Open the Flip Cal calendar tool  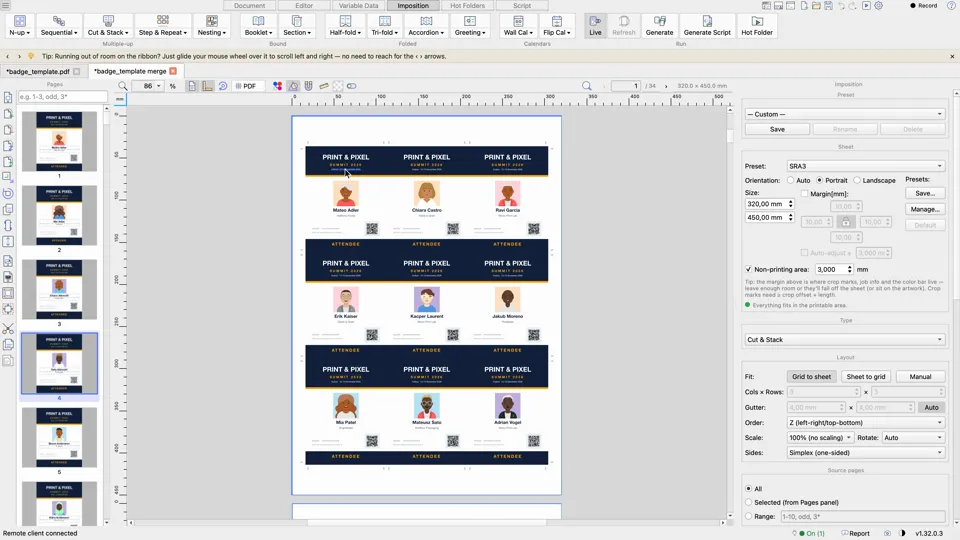click(557, 26)
